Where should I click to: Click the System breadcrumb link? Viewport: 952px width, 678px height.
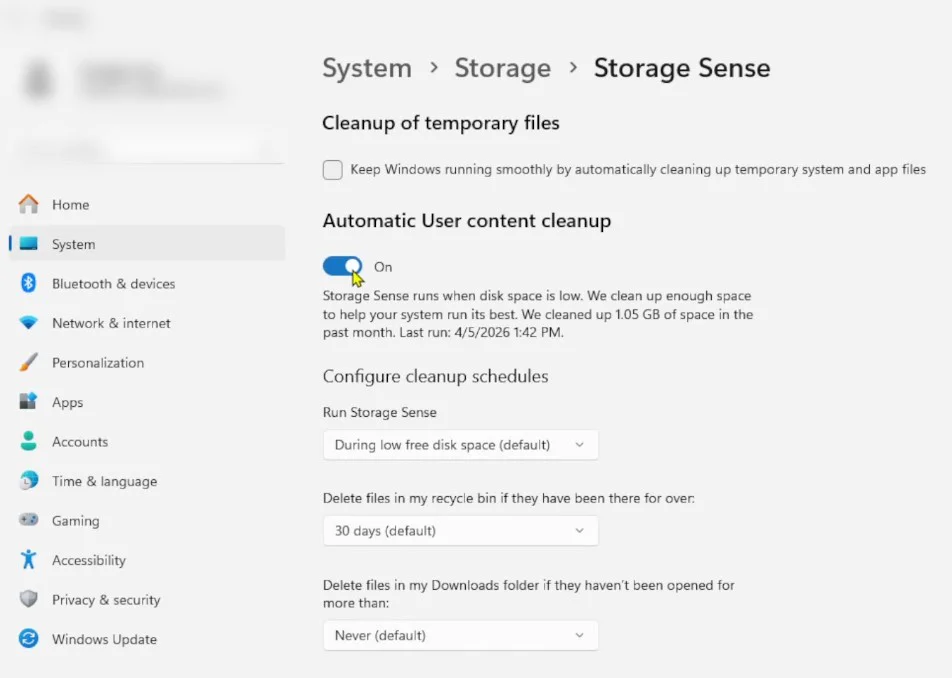point(367,68)
